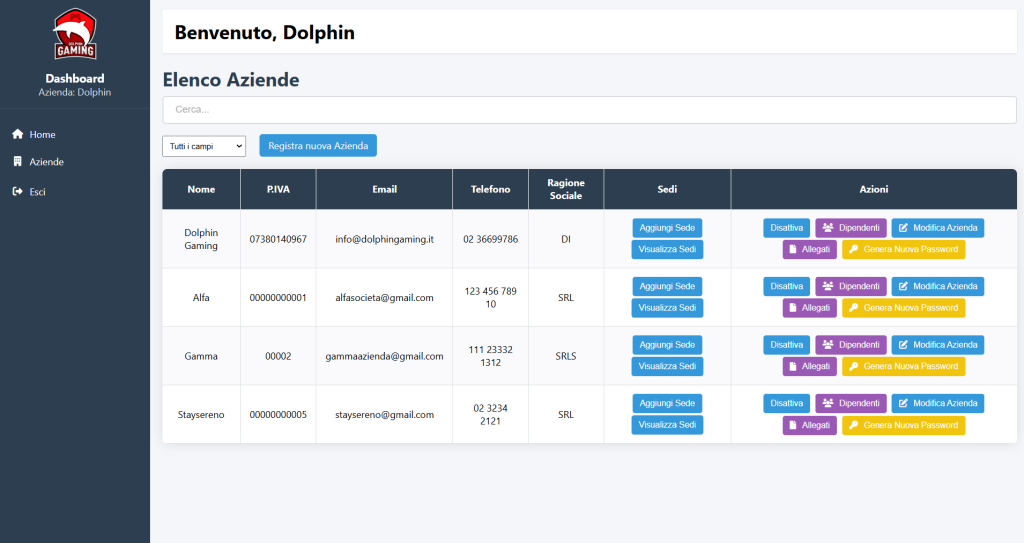Open Allegati for Alfa
Viewport: 1024px width, 543px height.
click(810, 308)
